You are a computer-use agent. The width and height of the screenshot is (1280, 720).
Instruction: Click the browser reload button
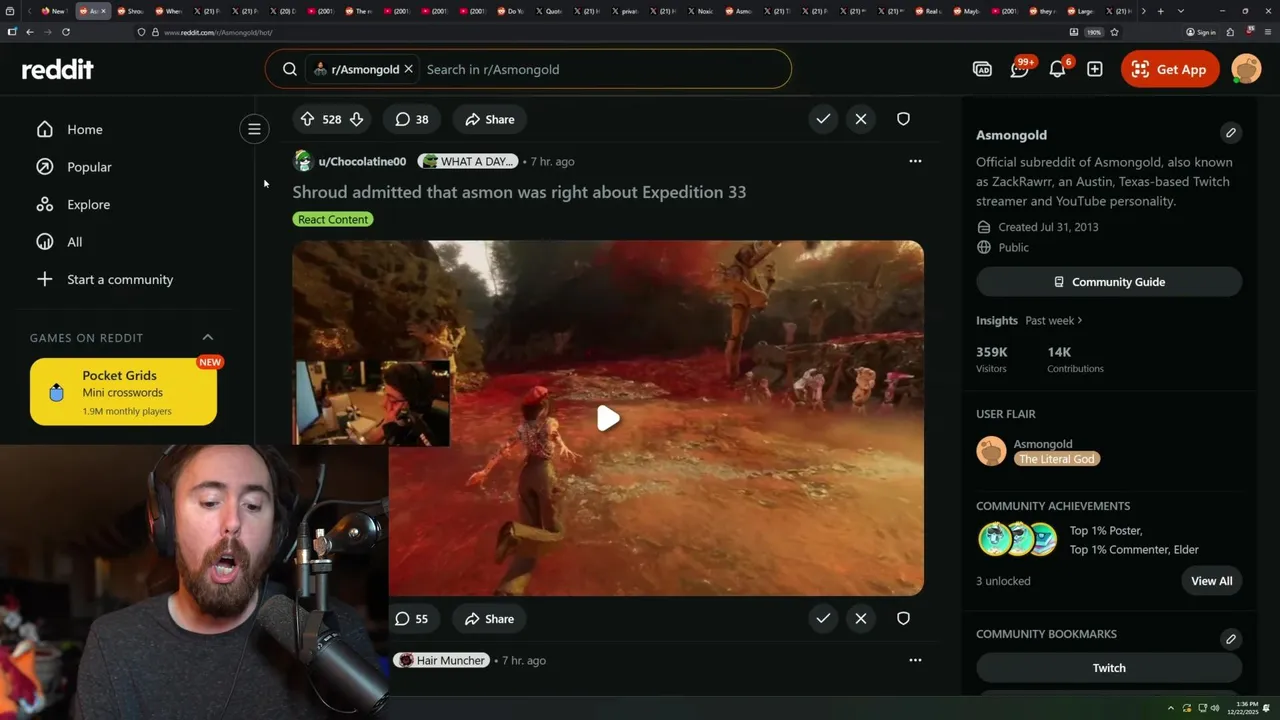tap(66, 32)
